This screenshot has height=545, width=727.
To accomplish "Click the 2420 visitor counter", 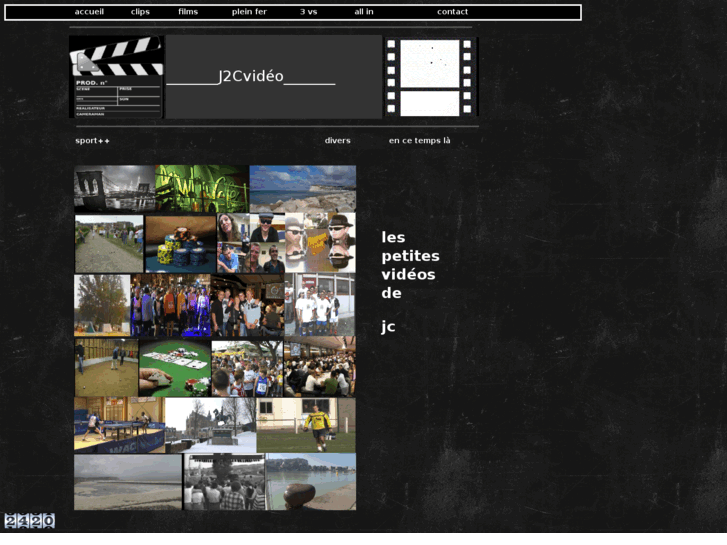I will click(30, 520).
